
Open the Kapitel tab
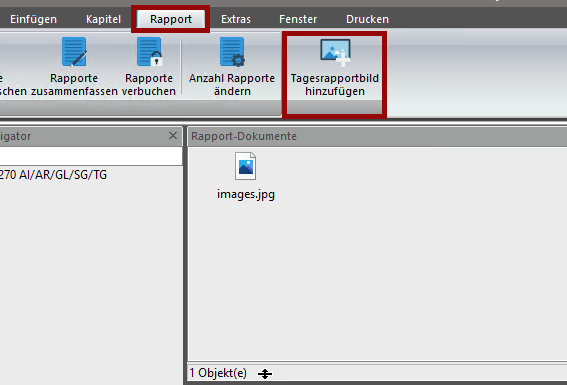coord(103,19)
